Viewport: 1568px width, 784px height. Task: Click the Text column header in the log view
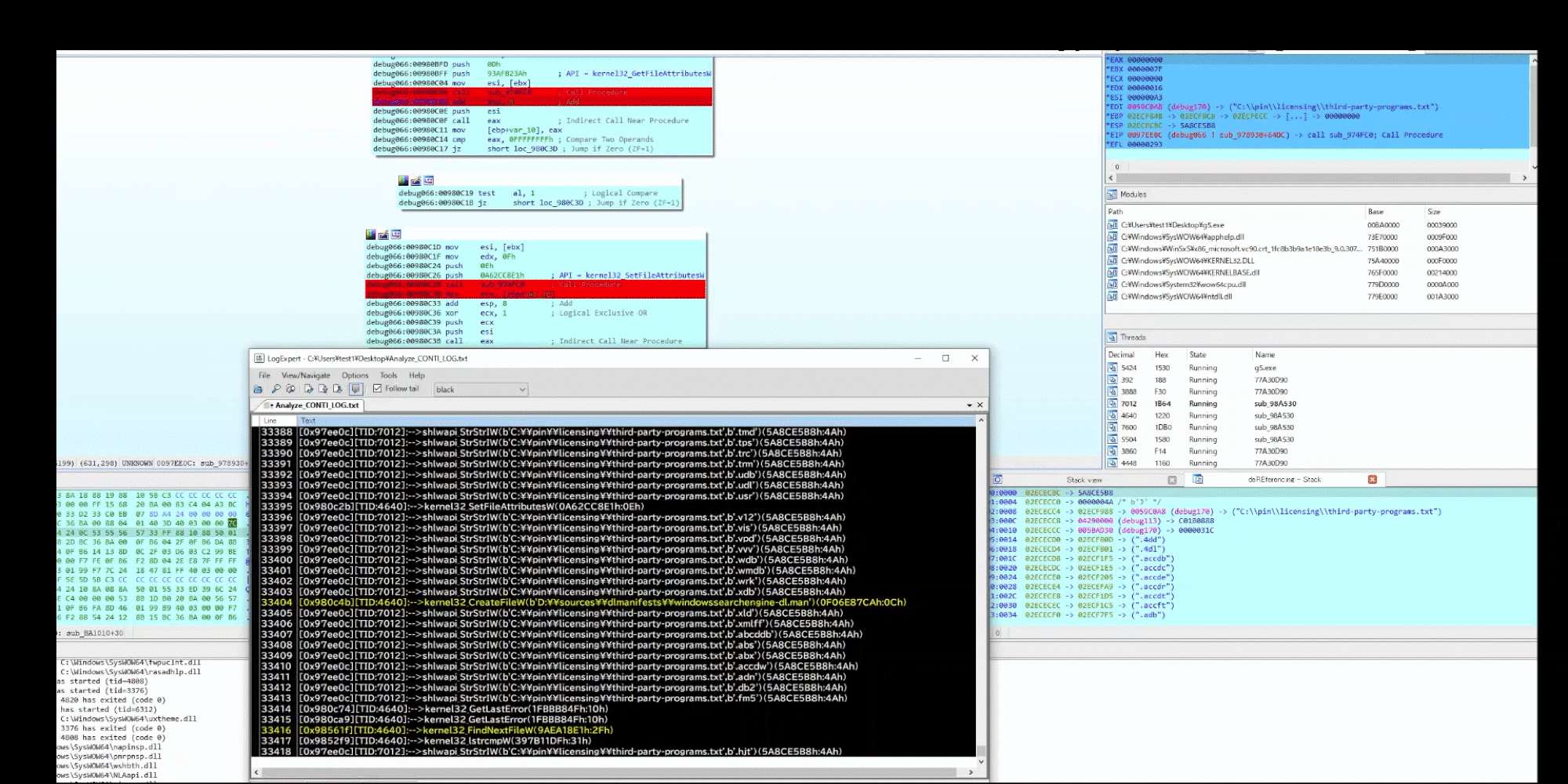pyautogui.click(x=307, y=420)
